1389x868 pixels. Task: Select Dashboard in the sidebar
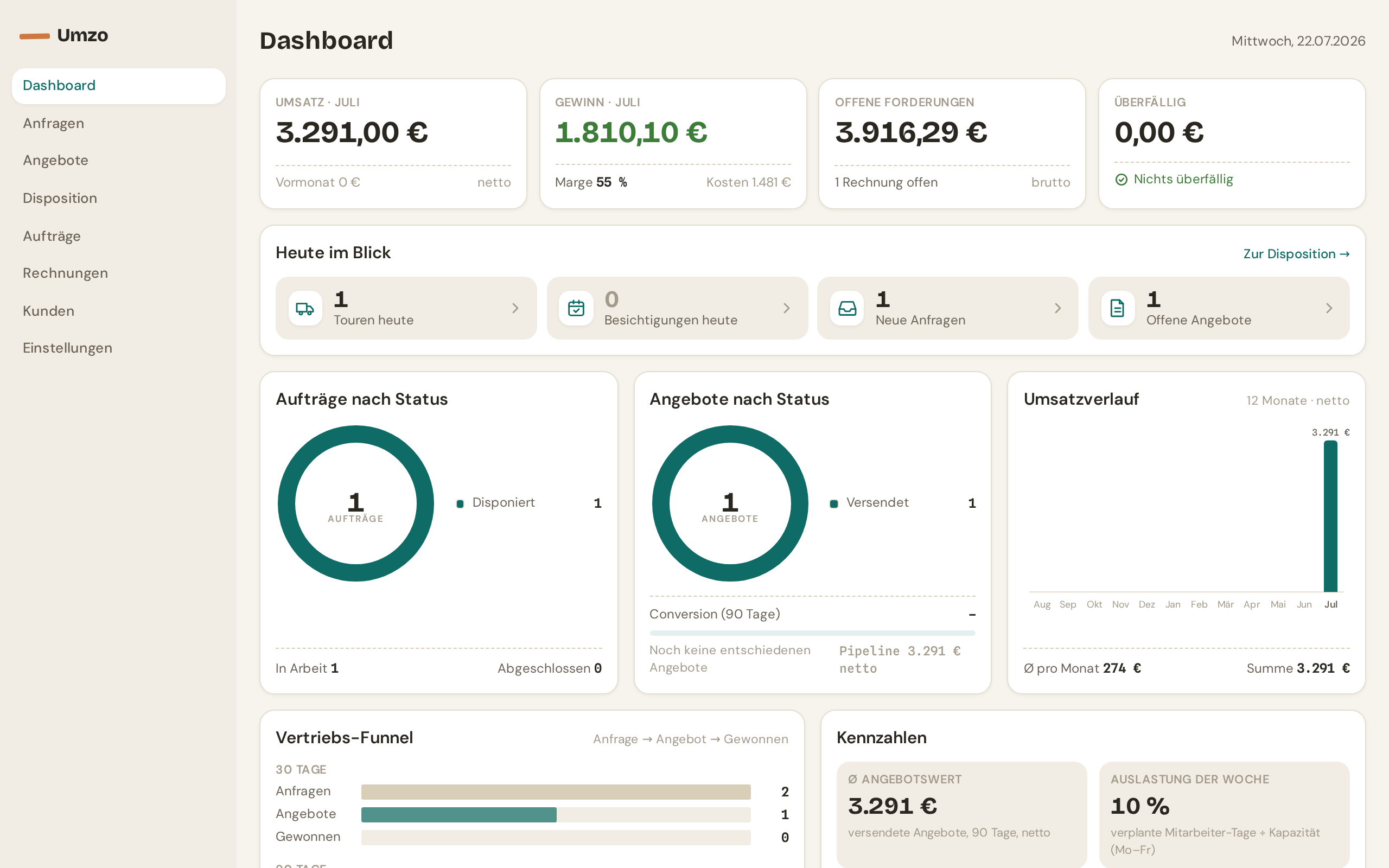[x=119, y=86]
